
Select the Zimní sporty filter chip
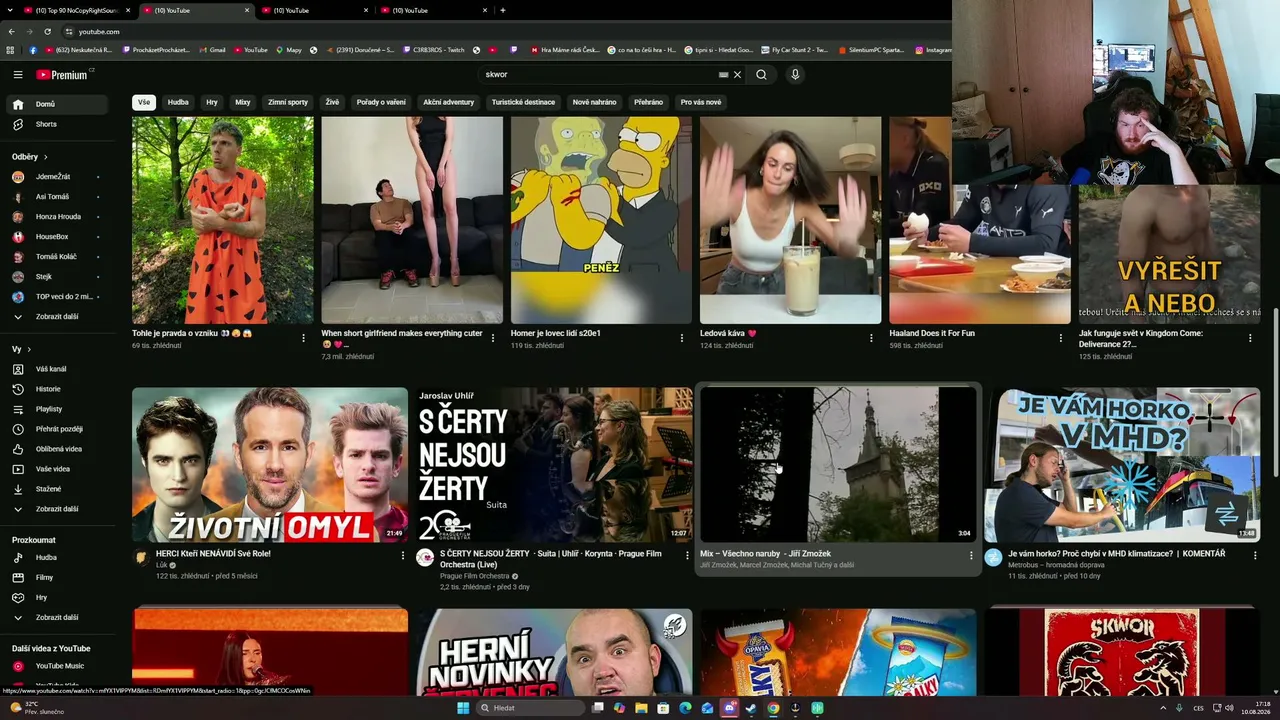[x=288, y=102]
